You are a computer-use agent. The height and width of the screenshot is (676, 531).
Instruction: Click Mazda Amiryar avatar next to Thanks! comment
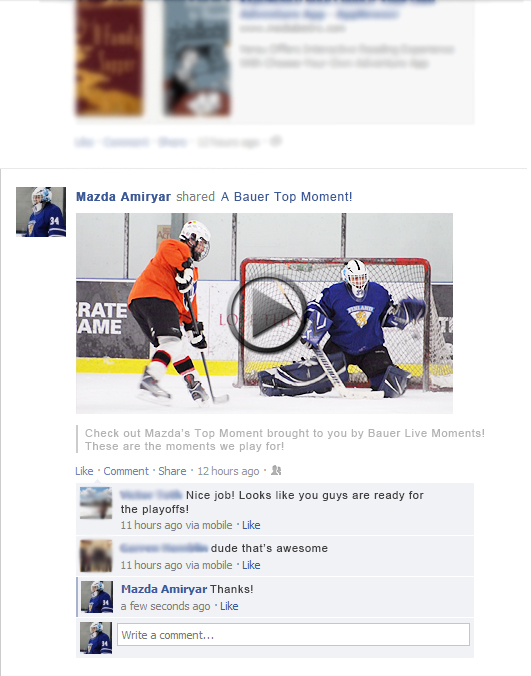(97, 597)
